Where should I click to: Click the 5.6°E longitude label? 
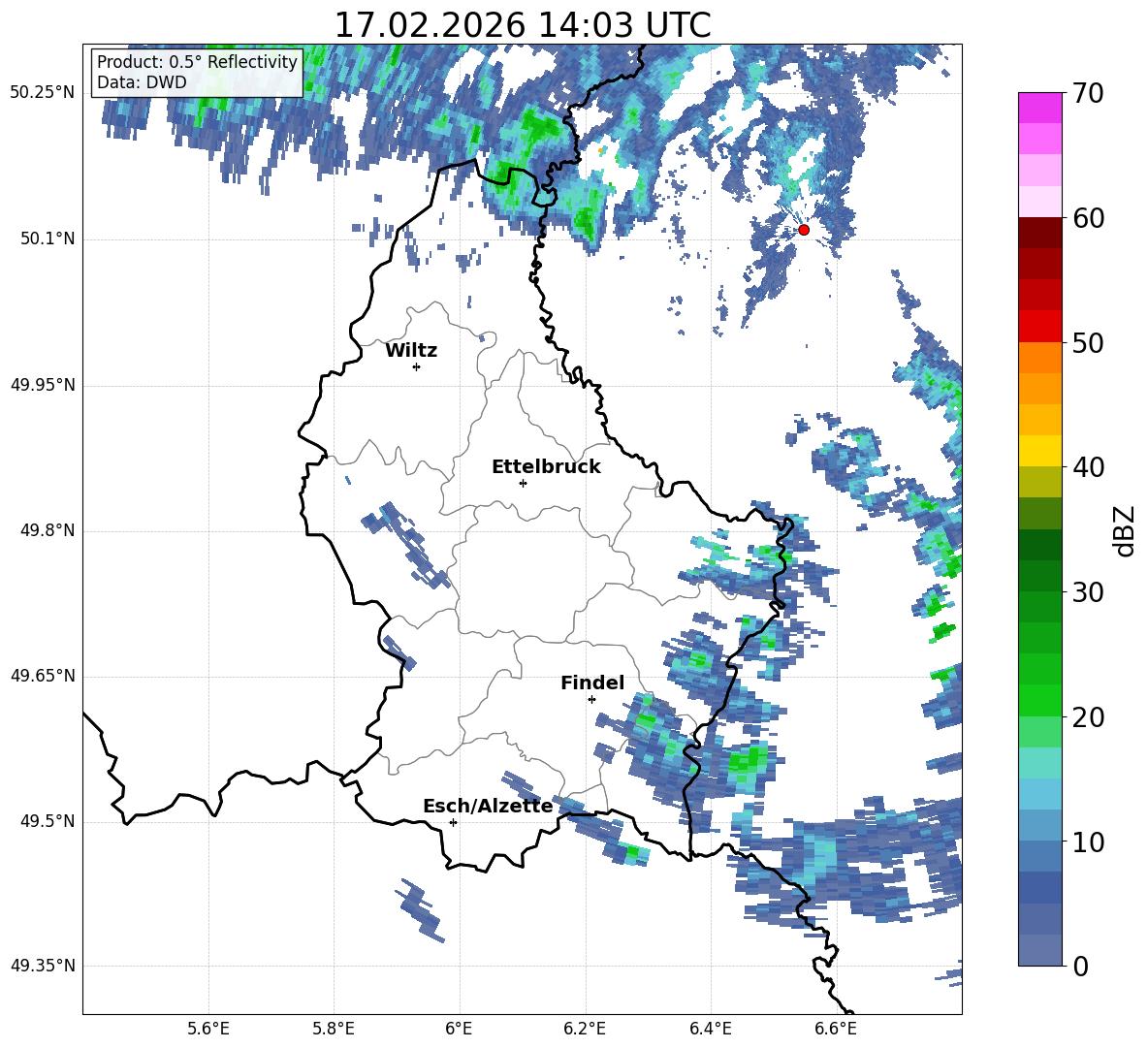[208, 1029]
